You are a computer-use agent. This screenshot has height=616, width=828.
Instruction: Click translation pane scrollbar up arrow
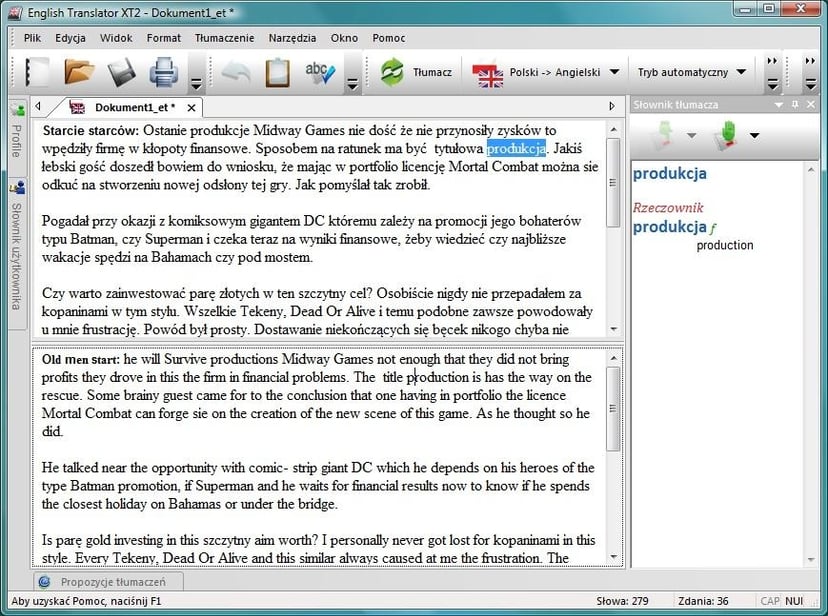coord(613,358)
